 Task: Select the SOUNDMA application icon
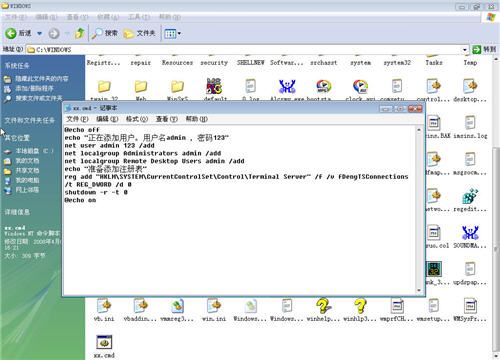click(470, 232)
